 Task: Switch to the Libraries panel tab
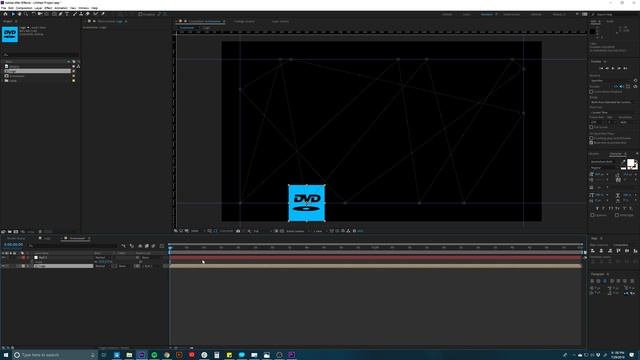click(593, 154)
